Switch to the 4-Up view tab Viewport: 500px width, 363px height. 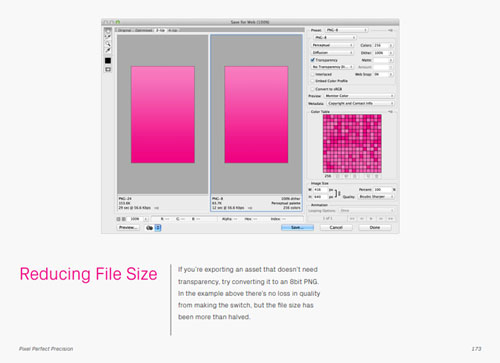tap(173, 30)
